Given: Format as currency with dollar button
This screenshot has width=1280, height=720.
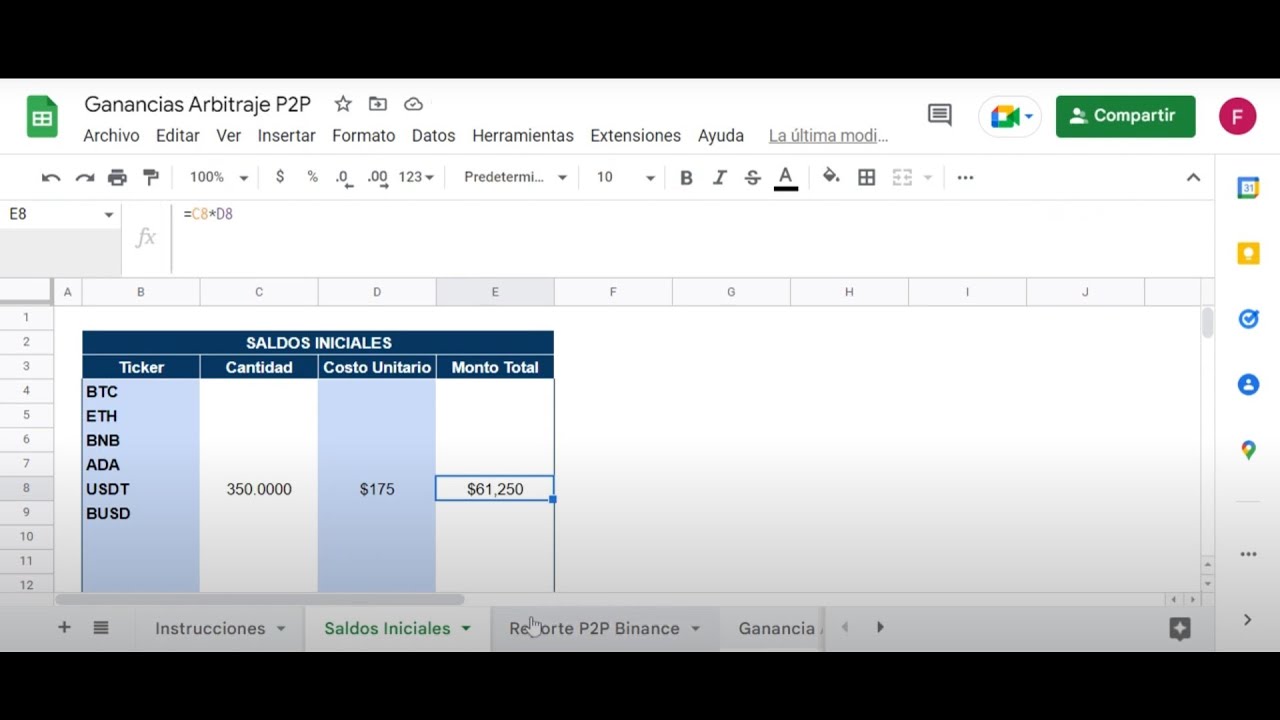Looking at the screenshot, I should pyautogui.click(x=280, y=177).
